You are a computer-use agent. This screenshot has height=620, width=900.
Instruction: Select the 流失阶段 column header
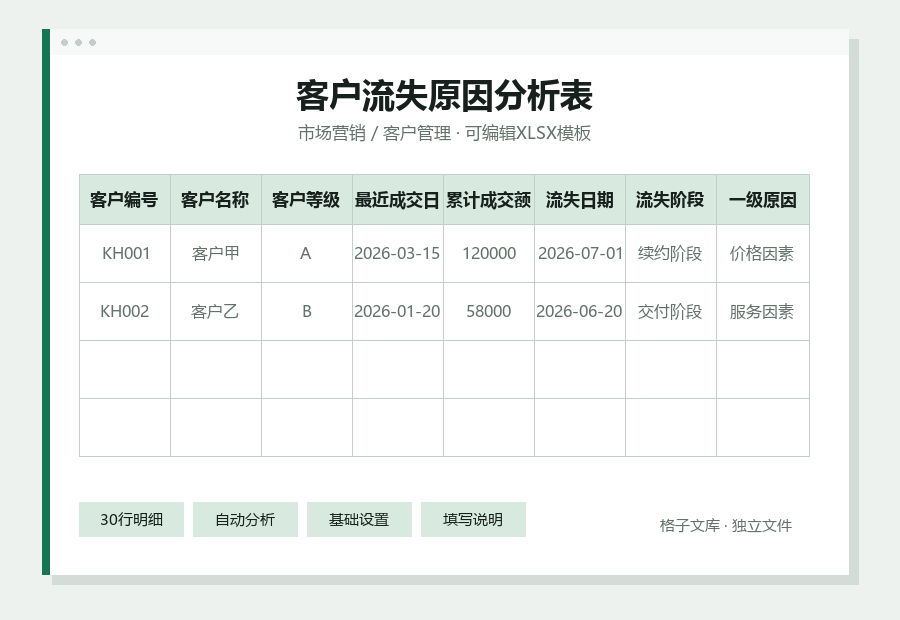[x=670, y=200]
